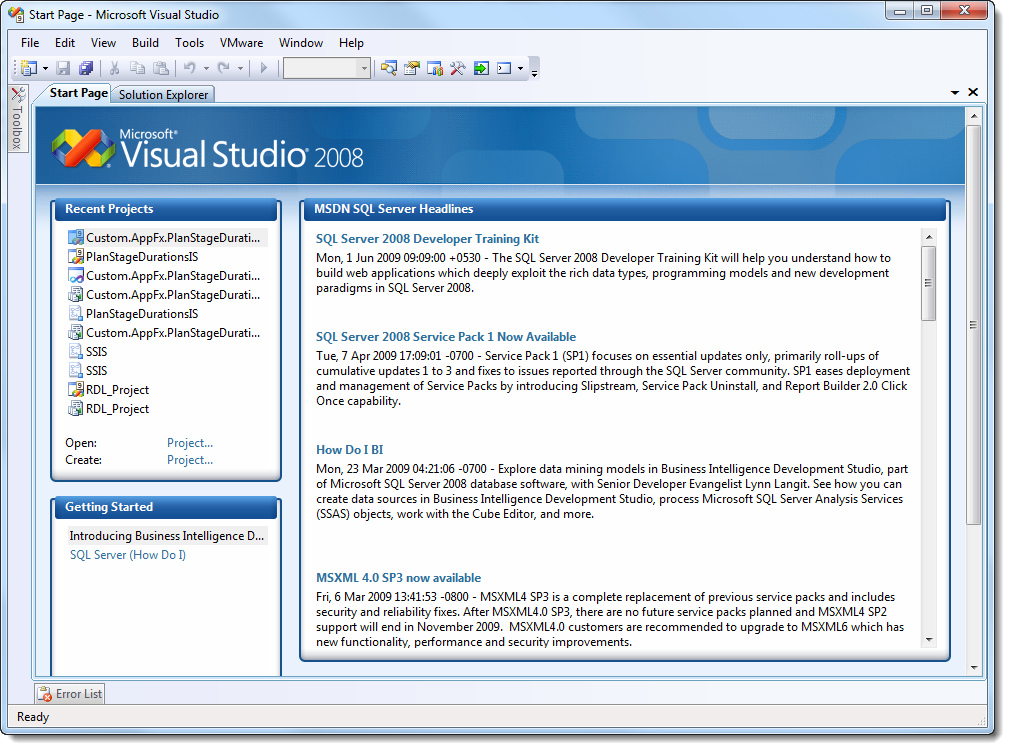This screenshot has width=1010, height=750.
Task: Open the Object Browser toolbar icon
Action: pyautogui.click(x=435, y=69)
